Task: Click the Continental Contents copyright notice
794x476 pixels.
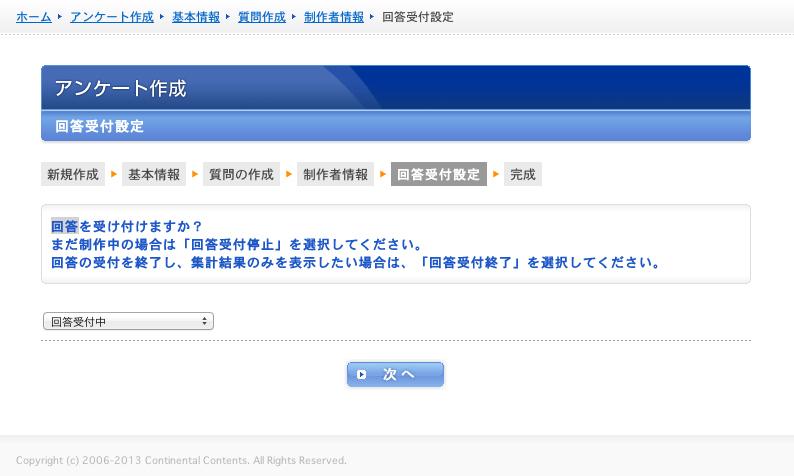Action: (x=181, y=460)
